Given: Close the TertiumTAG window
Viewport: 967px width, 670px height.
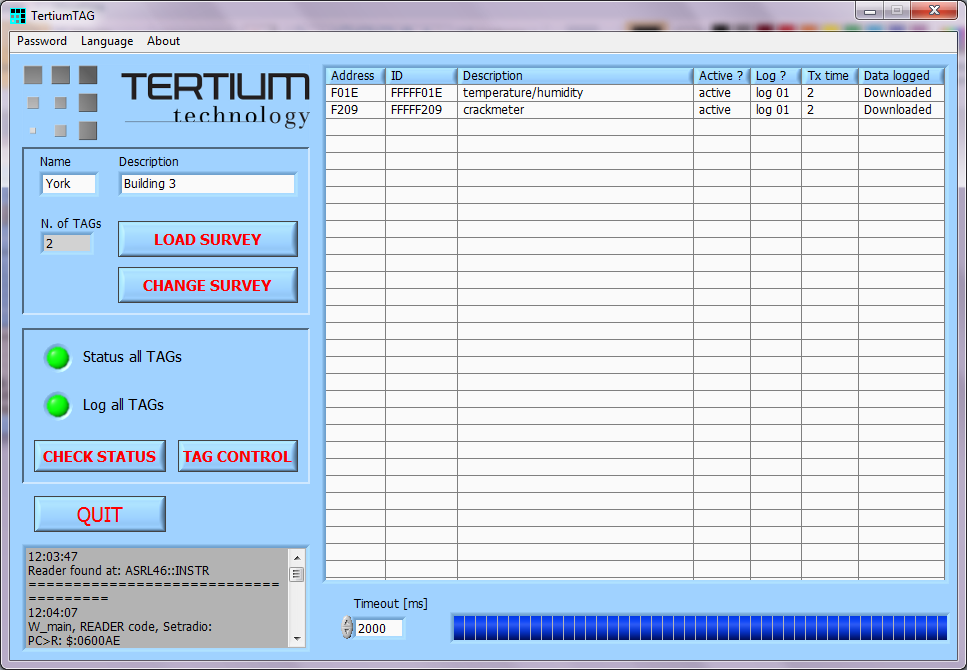Looking at the screenshot, I should (934, 10).
